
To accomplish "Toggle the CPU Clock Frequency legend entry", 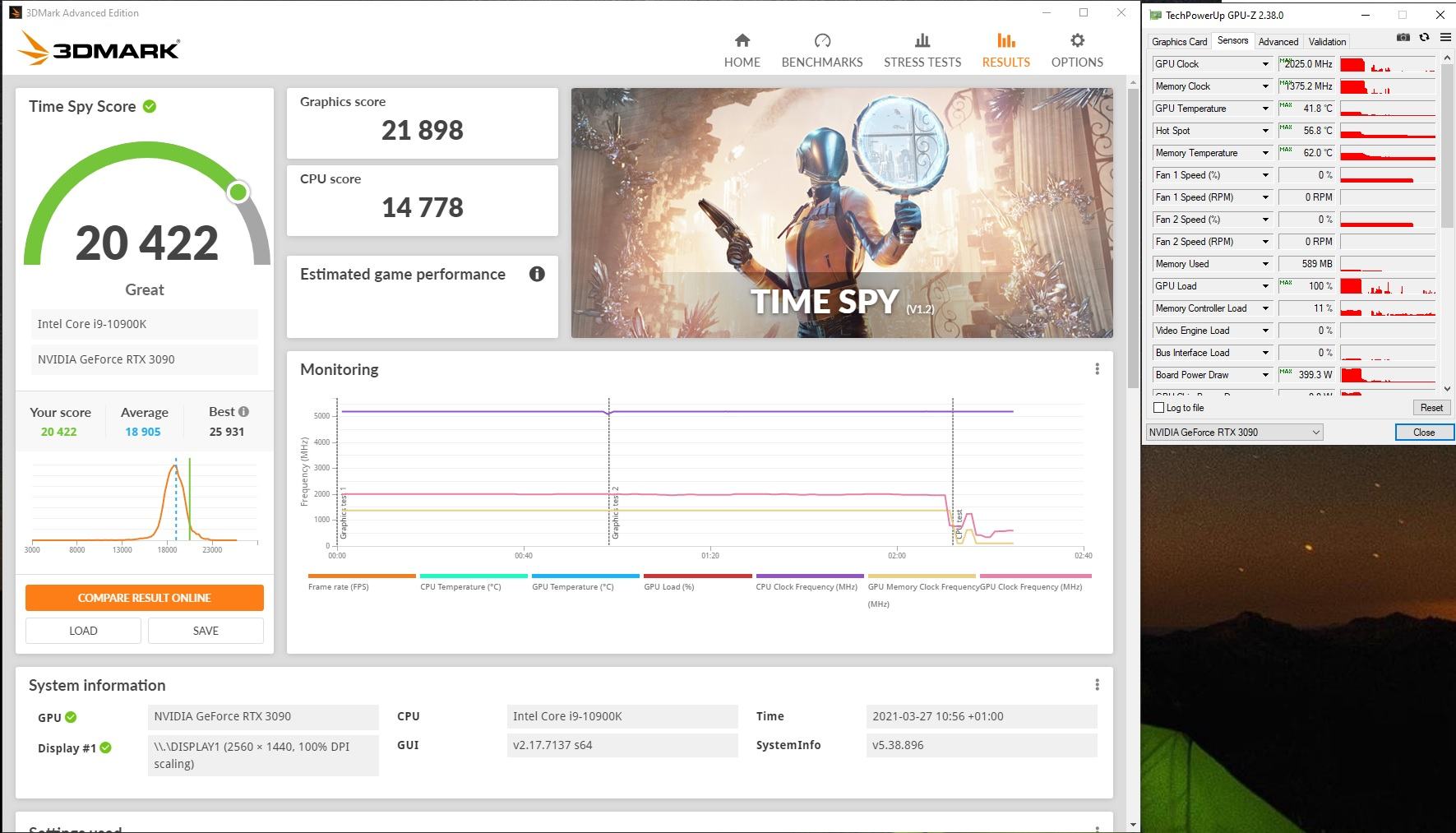I will tap(809, 582).
